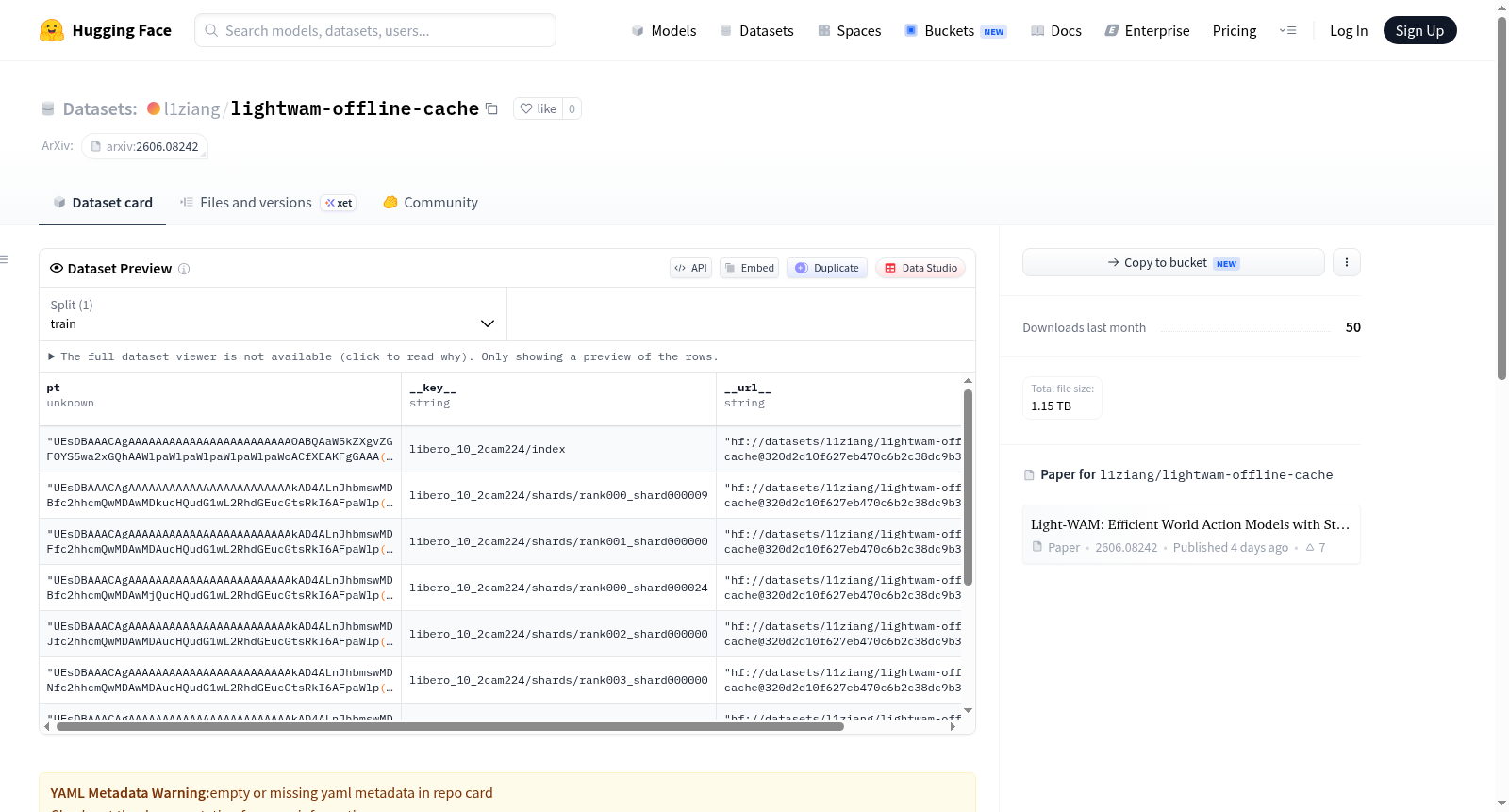Viewport: 1509px width, 812px height.
Task: Click the left sidebar toggle icon
Action: pos(4,259)
